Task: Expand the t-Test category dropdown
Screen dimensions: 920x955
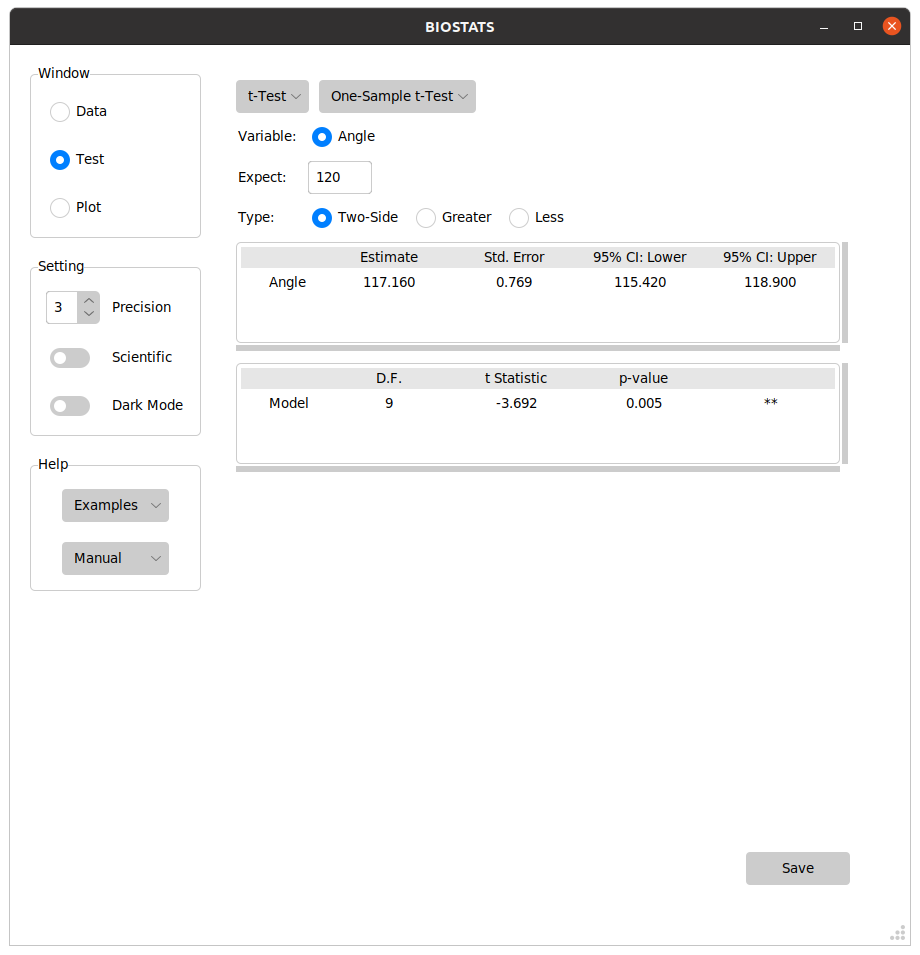Action: (272, 97)
